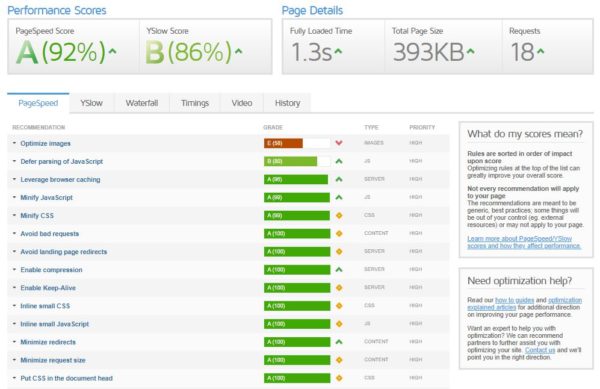Screen dimensions: 600x389
Task: Open the how to guides link
Action: pyautogui.click(x=514, y=300)
